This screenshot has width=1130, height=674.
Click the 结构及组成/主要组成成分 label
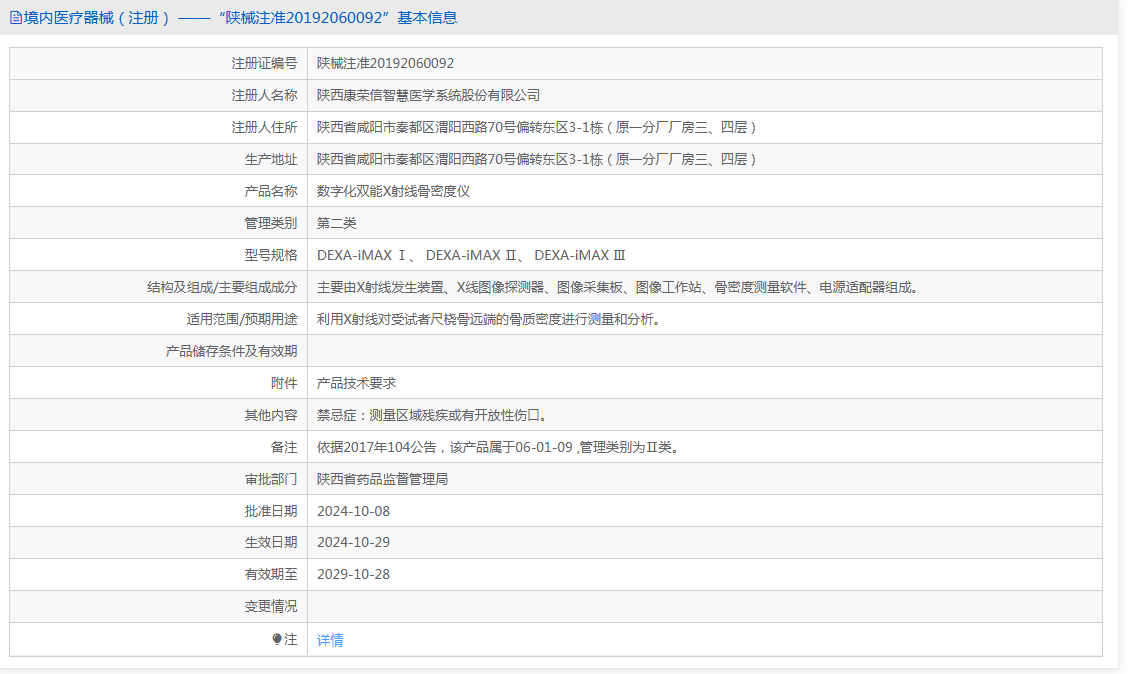point(222,287)
